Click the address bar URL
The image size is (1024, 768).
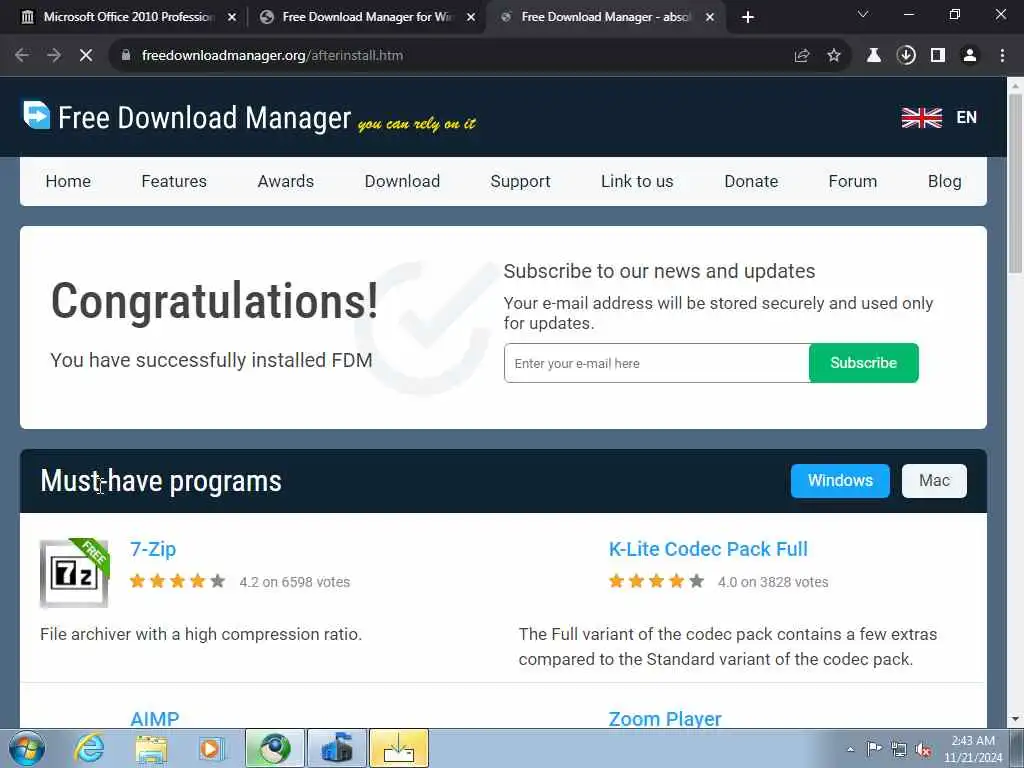click(272, 56)
